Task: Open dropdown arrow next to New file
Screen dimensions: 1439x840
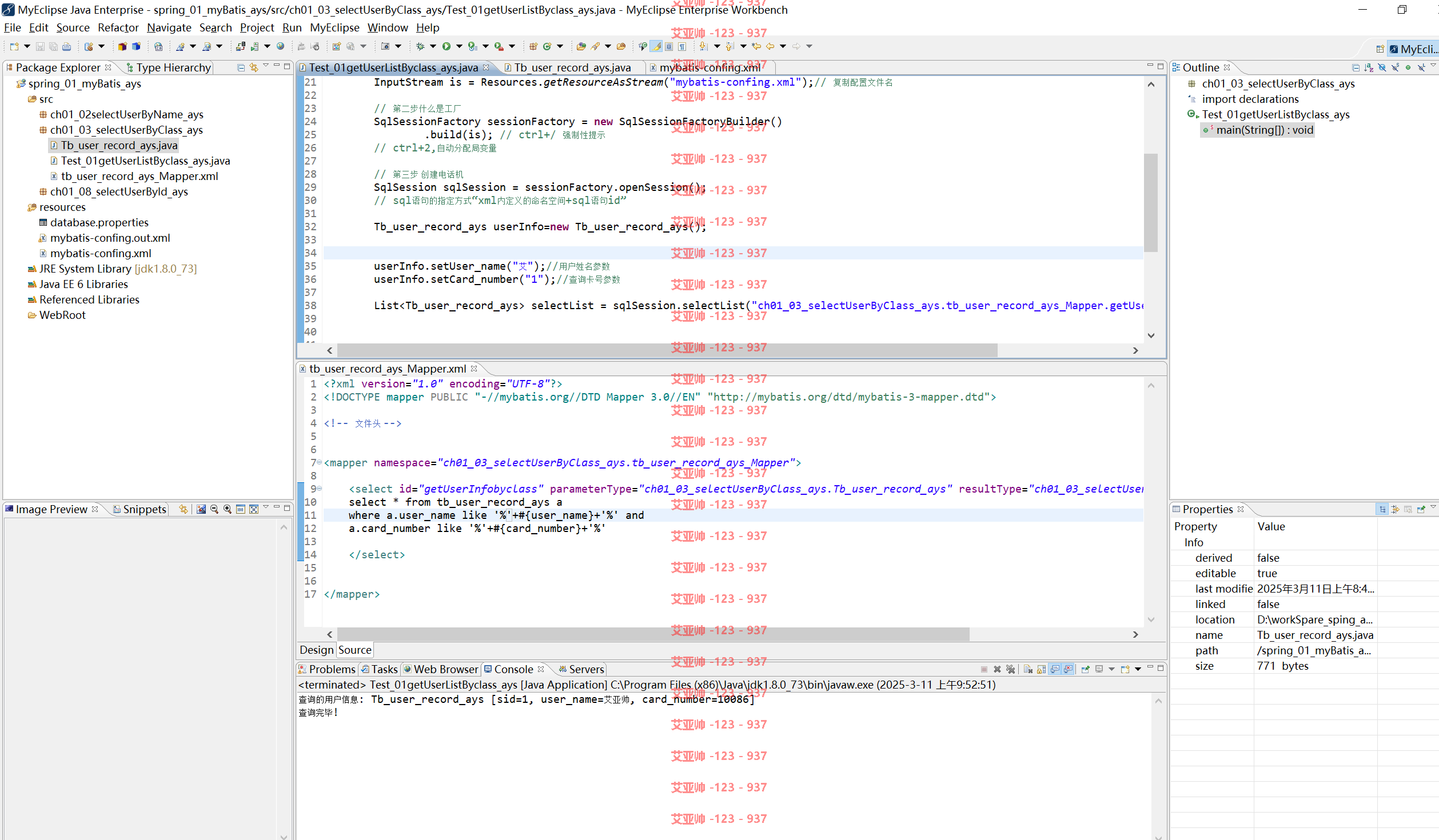Action: pyautogui.click(x=27, y=46)
